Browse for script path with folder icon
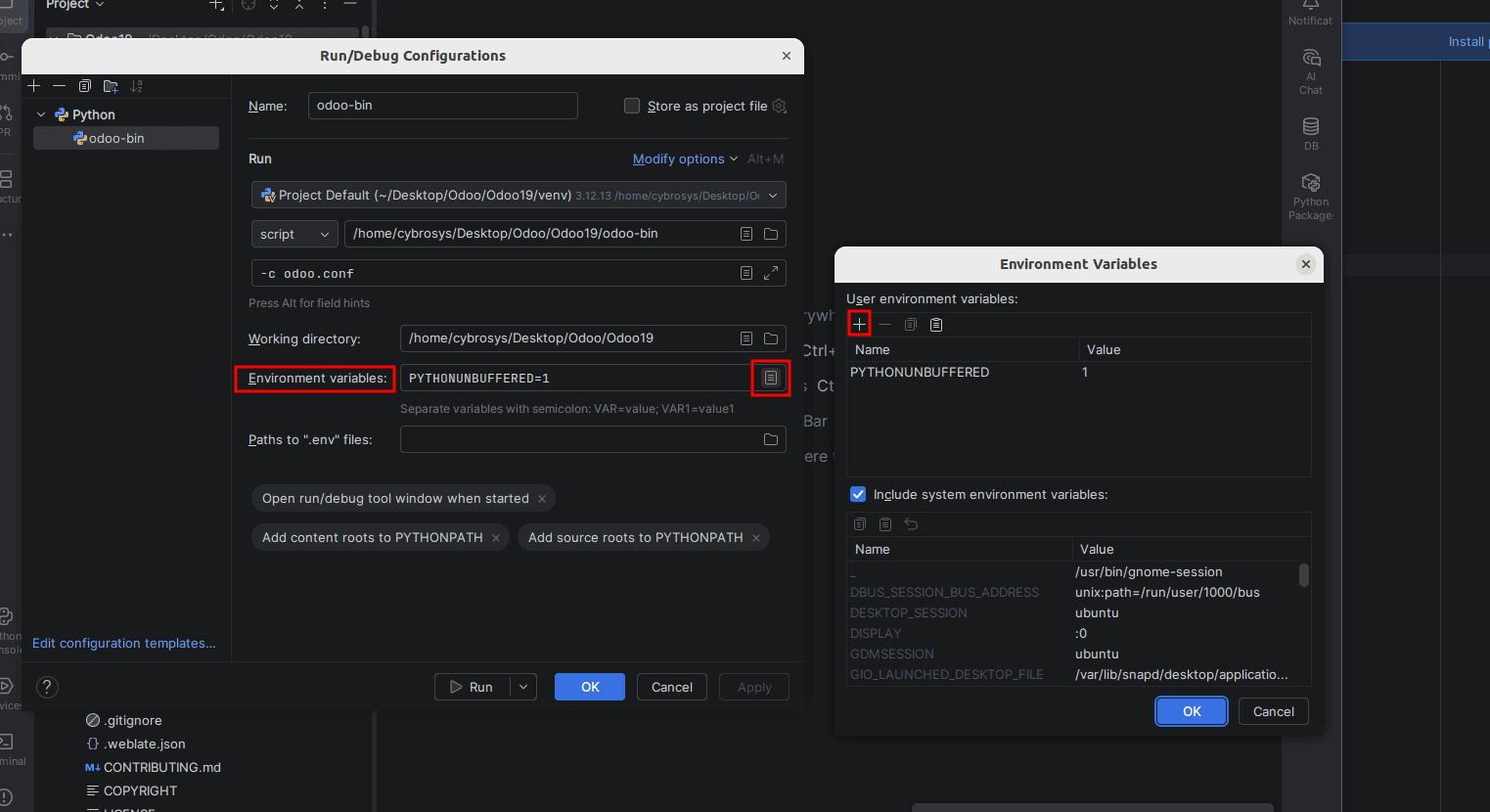This screenshot has width=1490, height=812. coord(771,234)
